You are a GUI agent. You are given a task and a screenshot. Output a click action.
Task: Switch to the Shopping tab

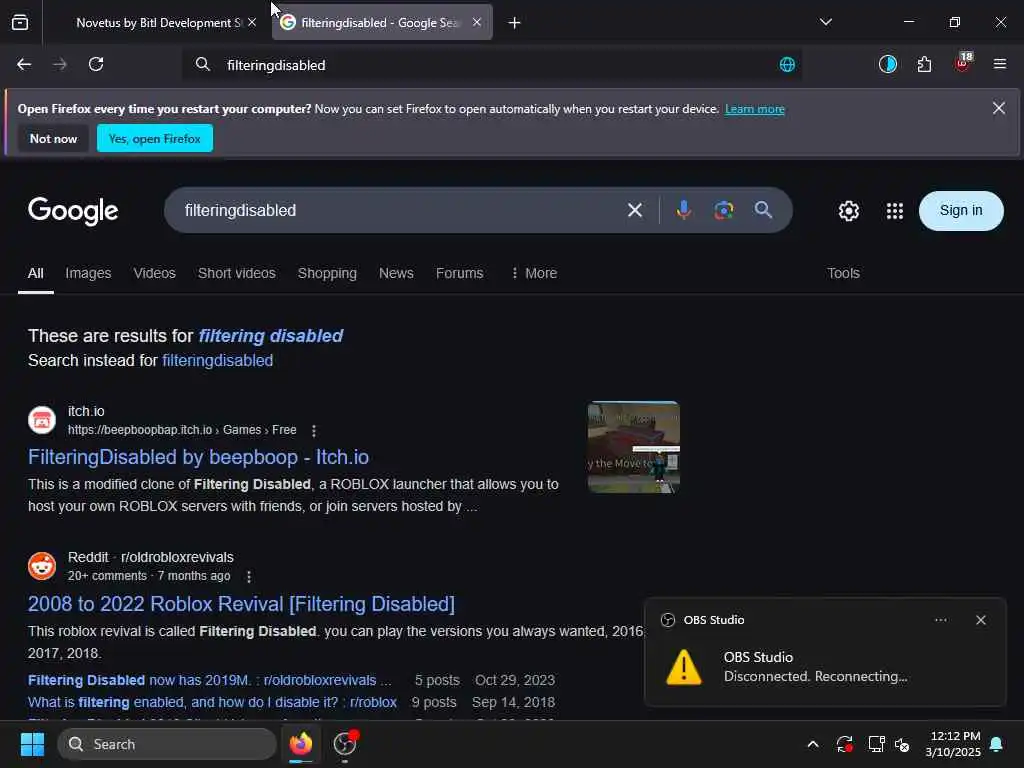pyautogui.click(x=327, y=274)
